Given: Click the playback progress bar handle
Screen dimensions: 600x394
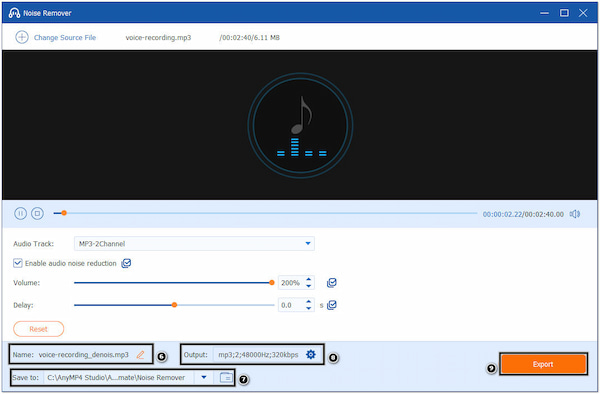Looking at the screenshot, I should coord(64,213).
